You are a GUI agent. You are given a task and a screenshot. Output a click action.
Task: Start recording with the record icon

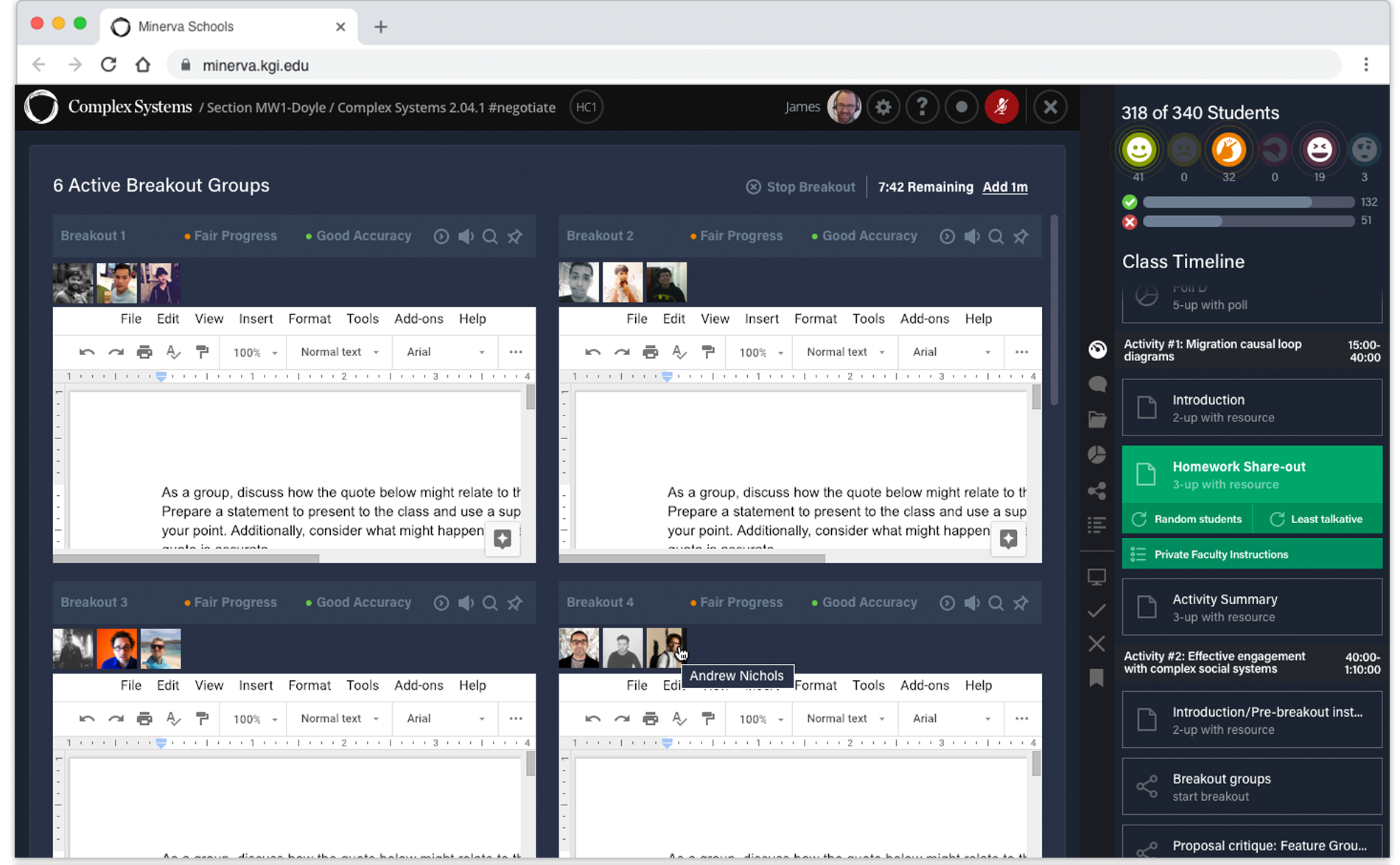(961, 108)
